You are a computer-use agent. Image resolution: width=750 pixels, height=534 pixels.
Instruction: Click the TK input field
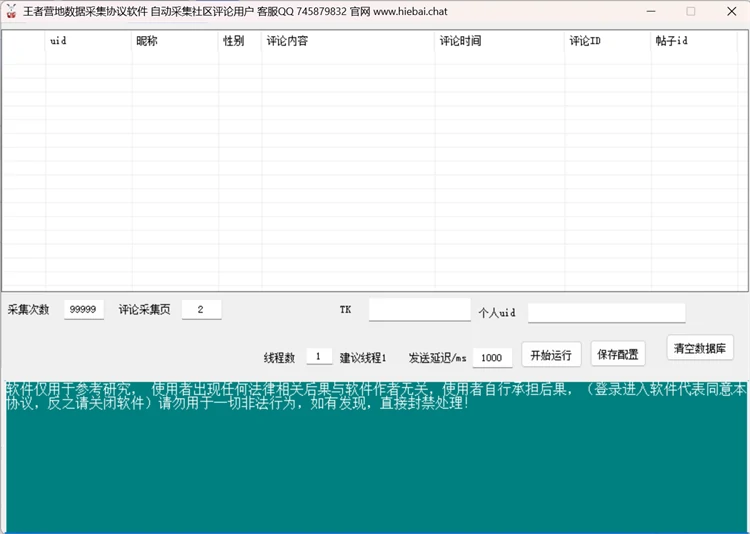click(419, 310)
